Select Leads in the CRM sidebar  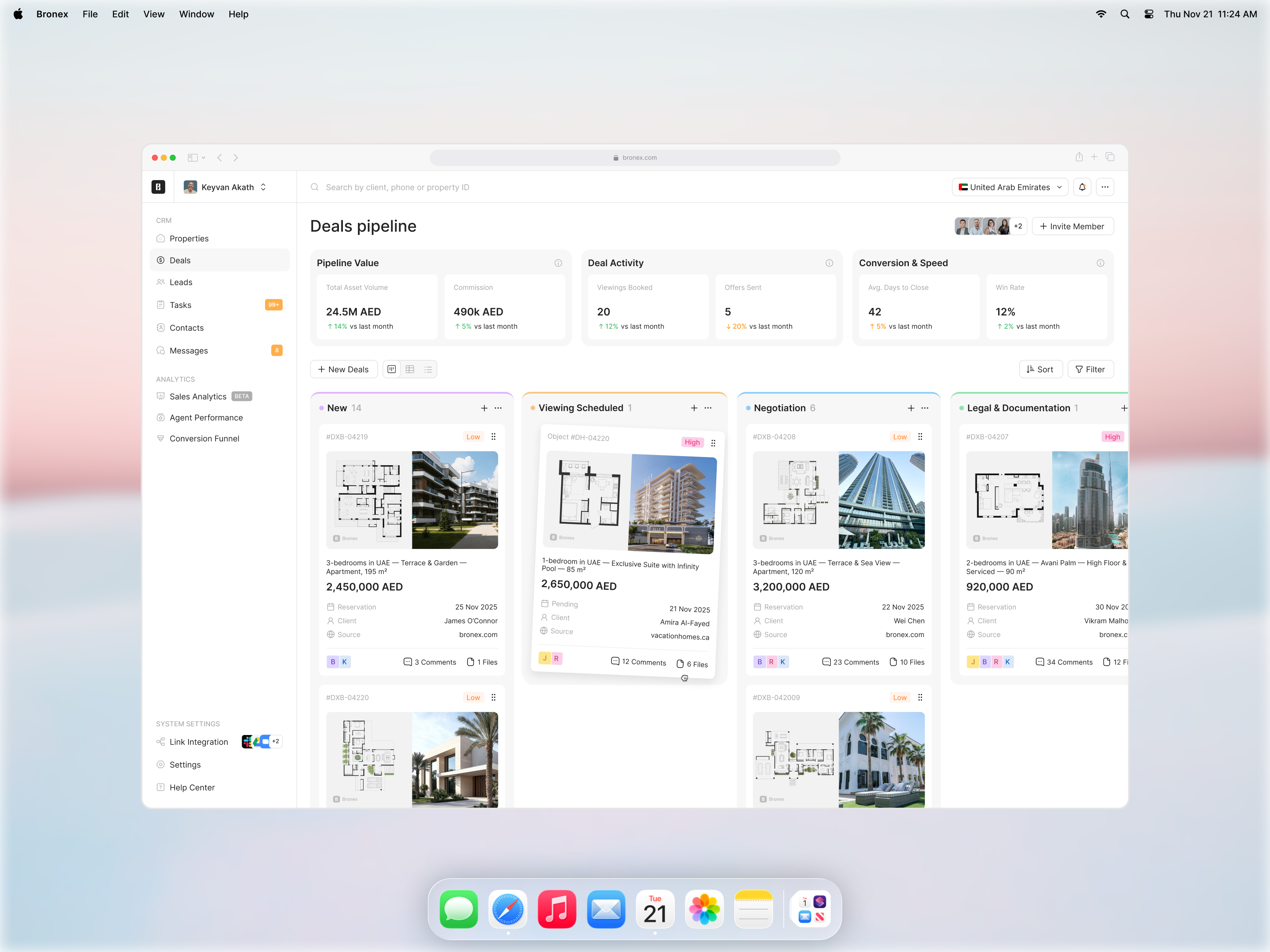click(x=181, y=282)
